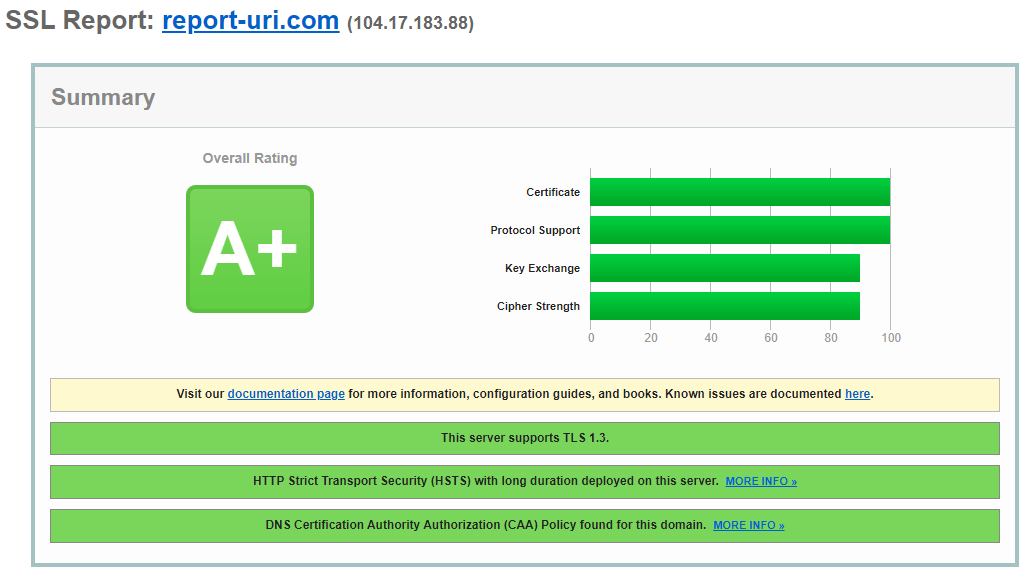Click the '60' axis value
Image resolution: width=1033 pixels, height=580 pixels.
pyautogui.click(x=771, y=338)
